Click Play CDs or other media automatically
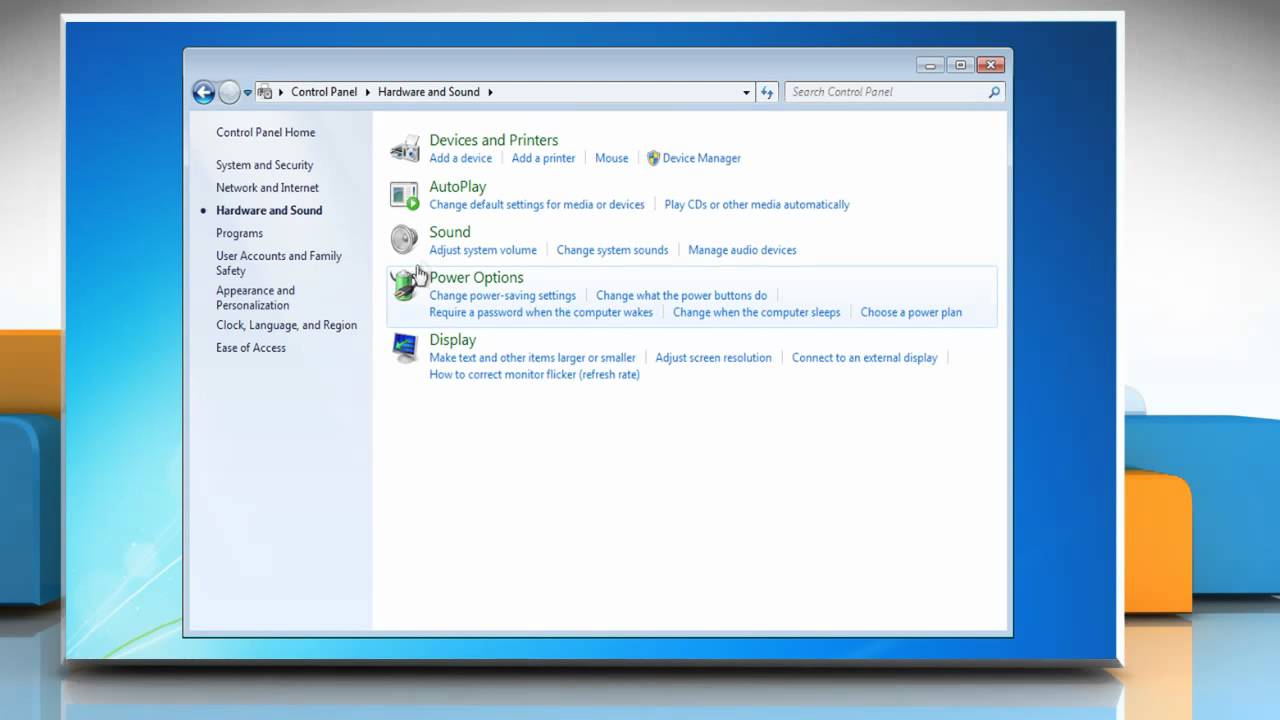Screen dimensions: 1280x720 757,205
